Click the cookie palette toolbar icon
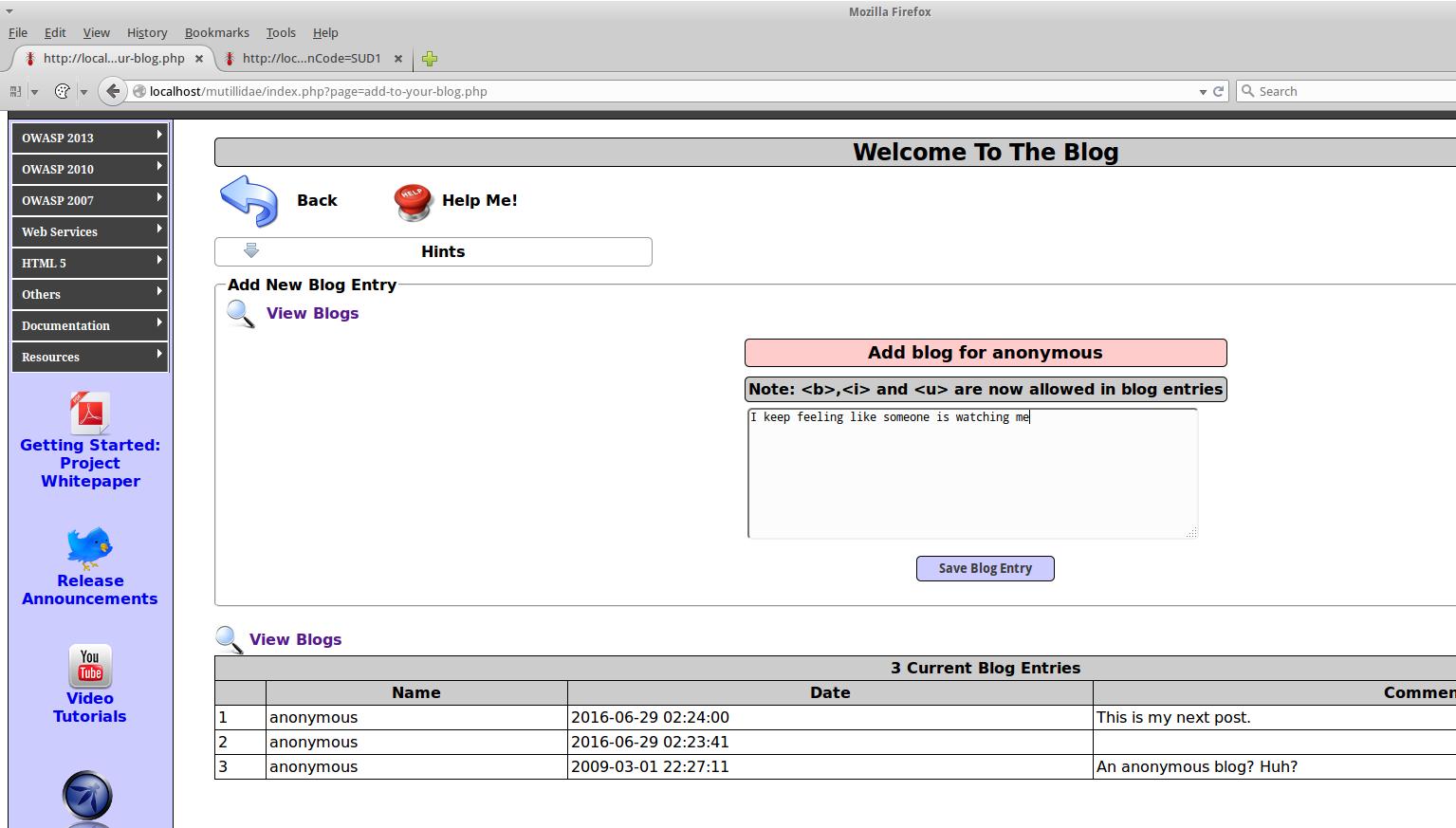The height and width of the screenshot is (828, 1456). (63, 91)
